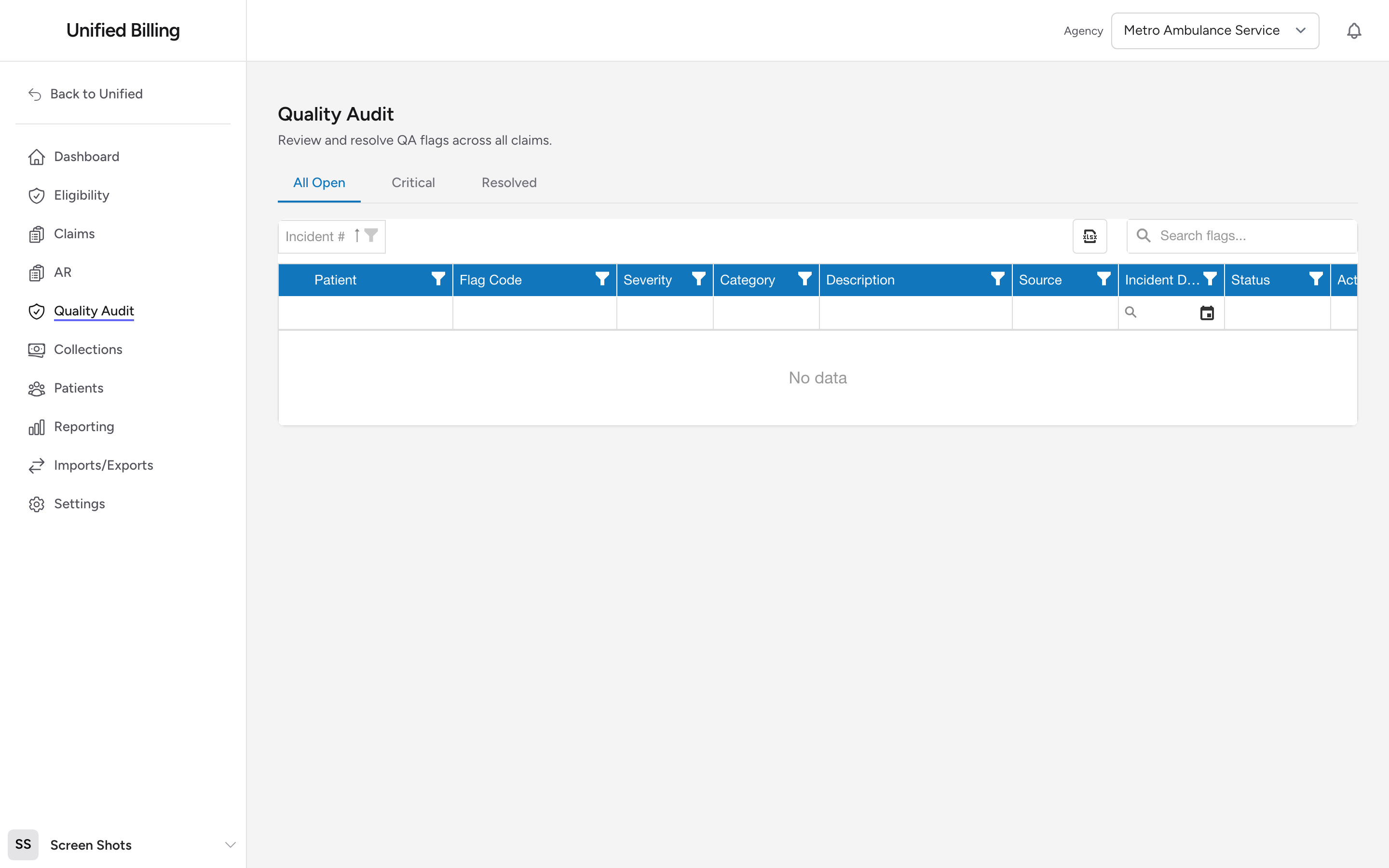Viewport: 1389px width, 868px height.
Task: Switch to the Resolved tab
Action: coord(509,183)
